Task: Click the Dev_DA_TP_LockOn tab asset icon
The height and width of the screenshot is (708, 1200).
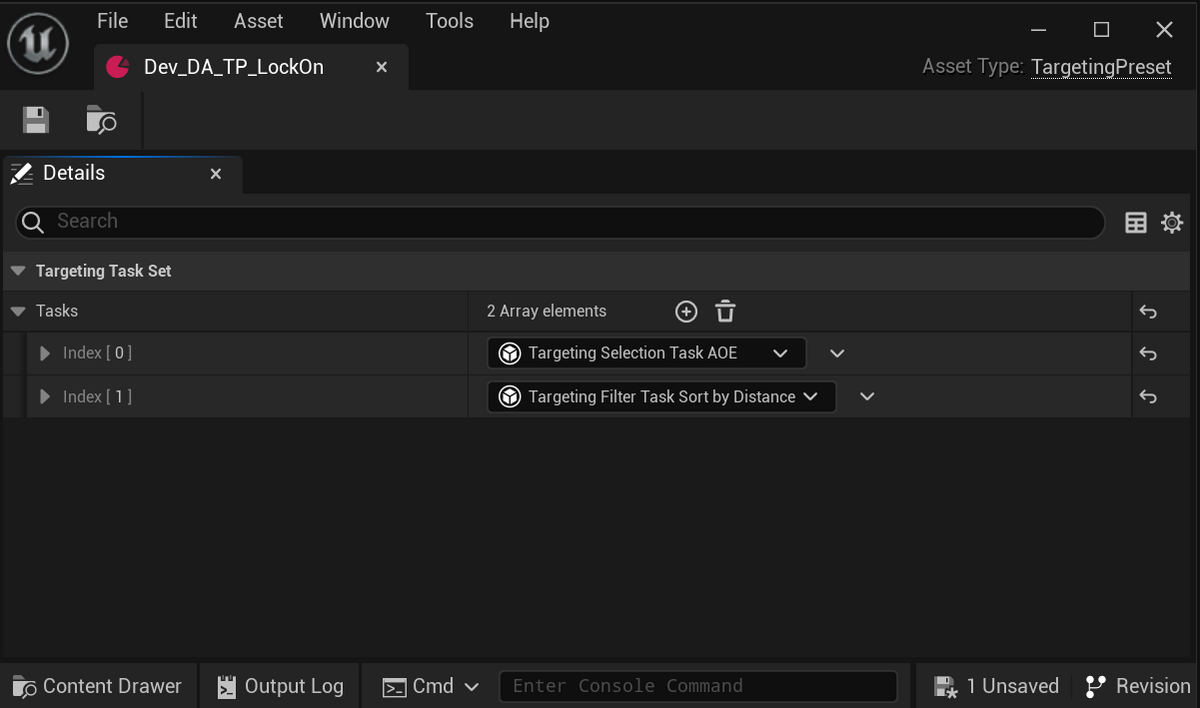Action: pos(118,67)
